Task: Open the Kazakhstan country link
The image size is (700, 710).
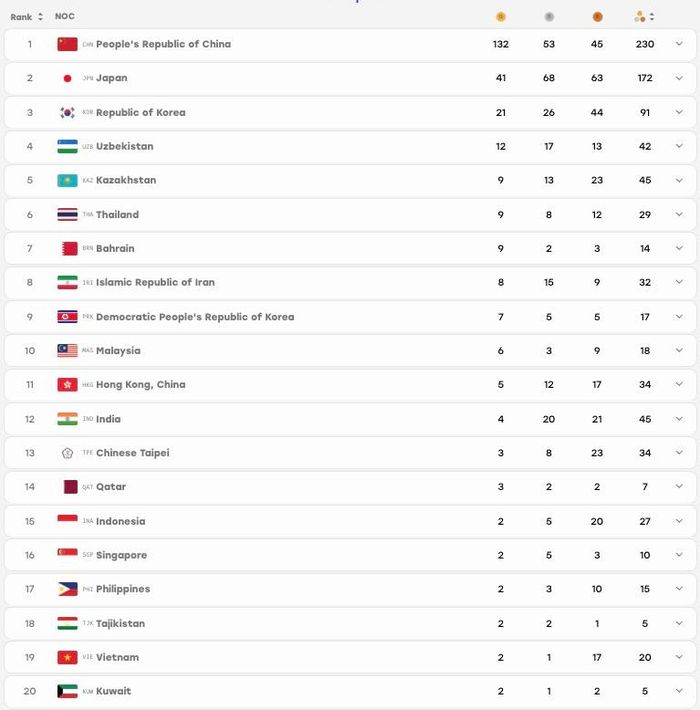Action: [126, 180]
